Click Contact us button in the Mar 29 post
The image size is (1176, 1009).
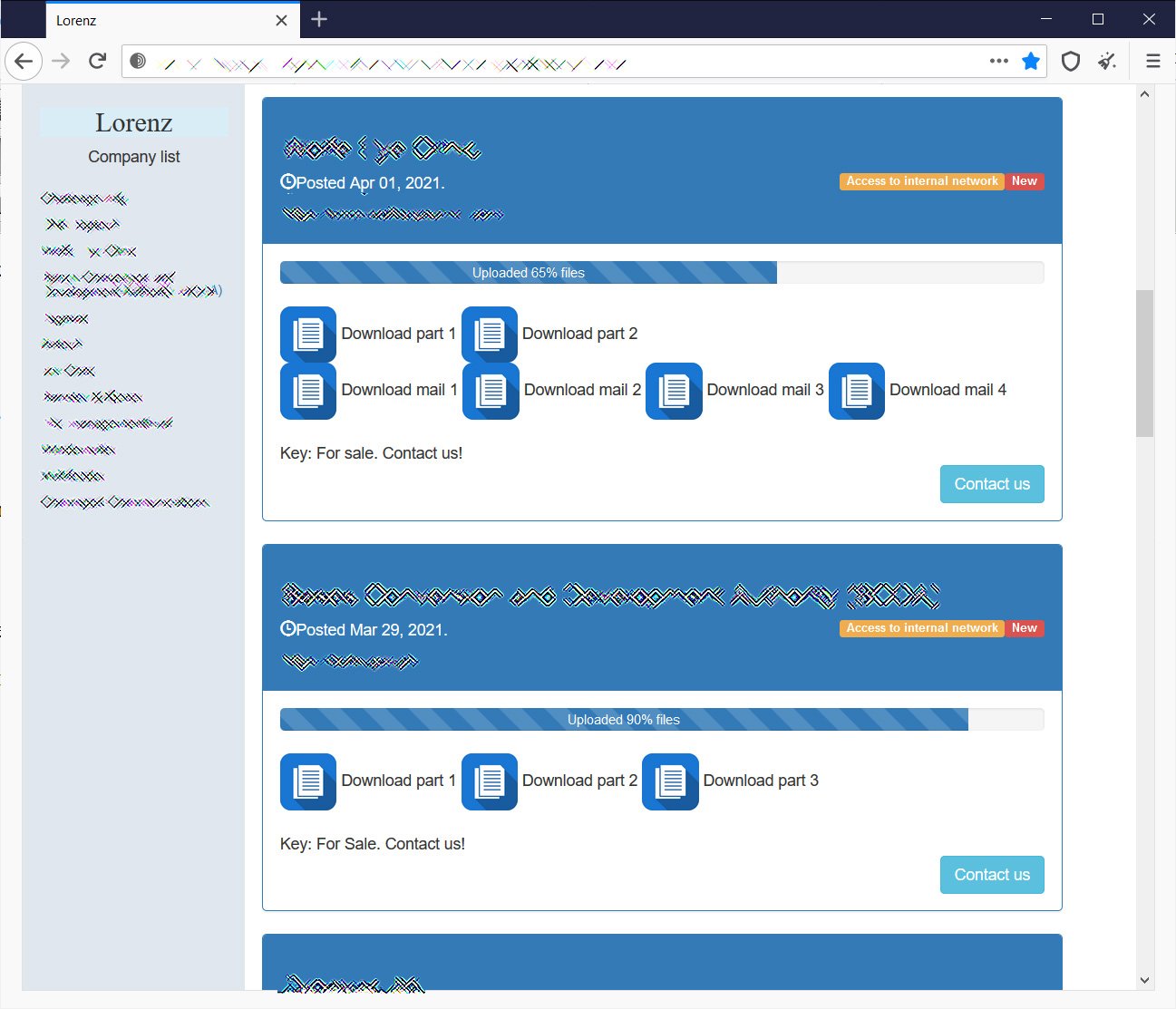[x=992, y=875]
